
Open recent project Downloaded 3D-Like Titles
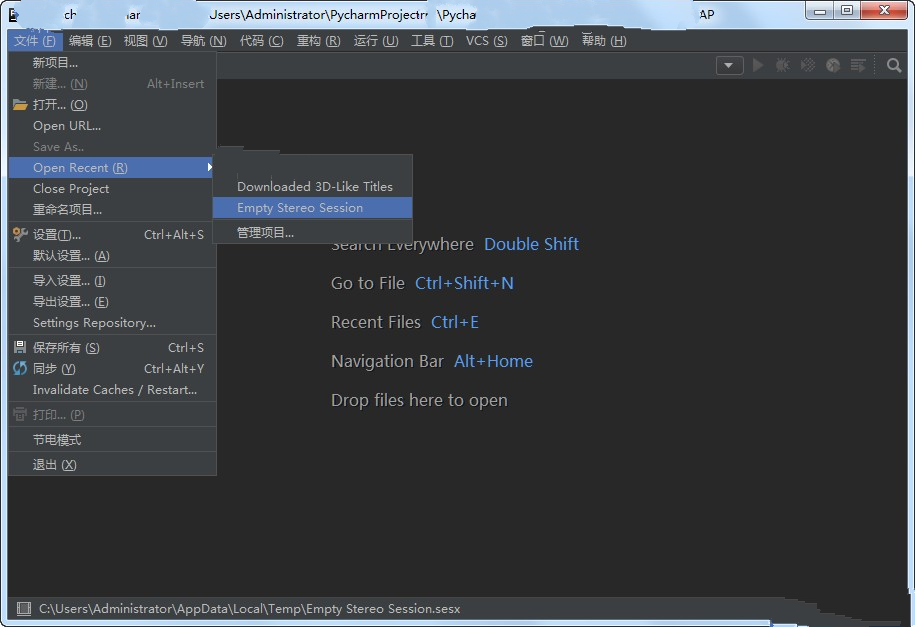[313, 187]
